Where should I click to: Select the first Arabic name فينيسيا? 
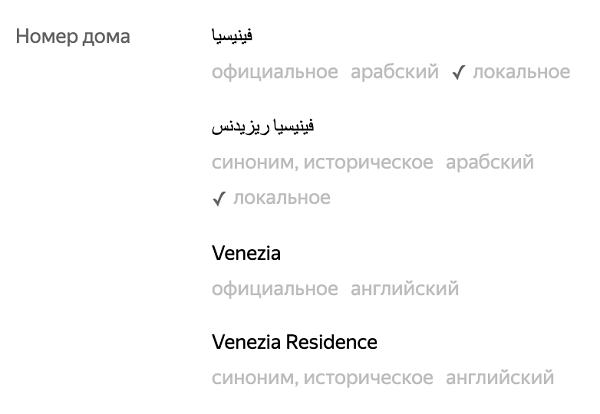[x=232, y=37]
